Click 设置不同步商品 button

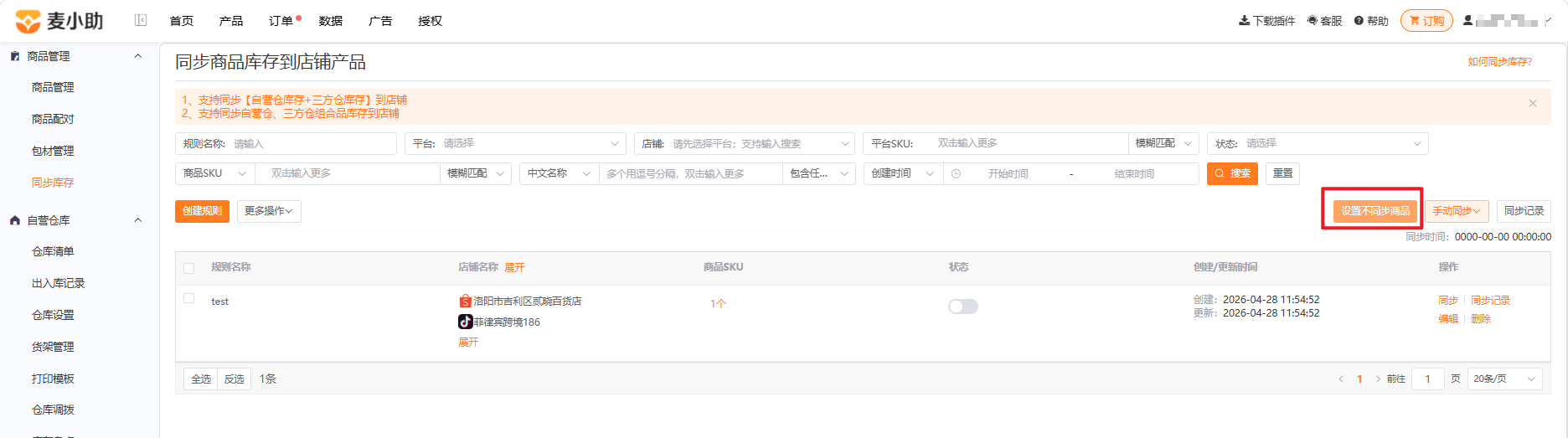(1375, 211)
